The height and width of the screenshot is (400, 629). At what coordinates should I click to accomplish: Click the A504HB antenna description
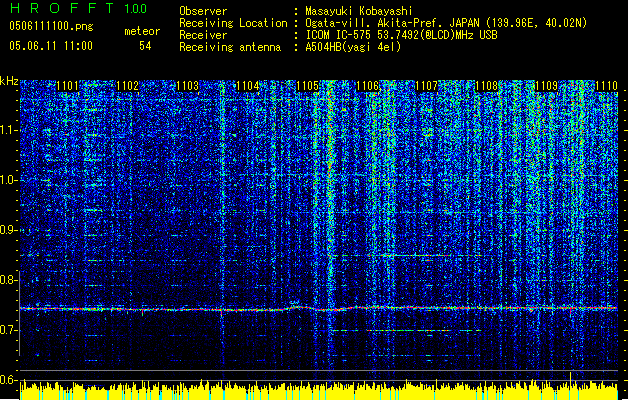pos(353,47)
